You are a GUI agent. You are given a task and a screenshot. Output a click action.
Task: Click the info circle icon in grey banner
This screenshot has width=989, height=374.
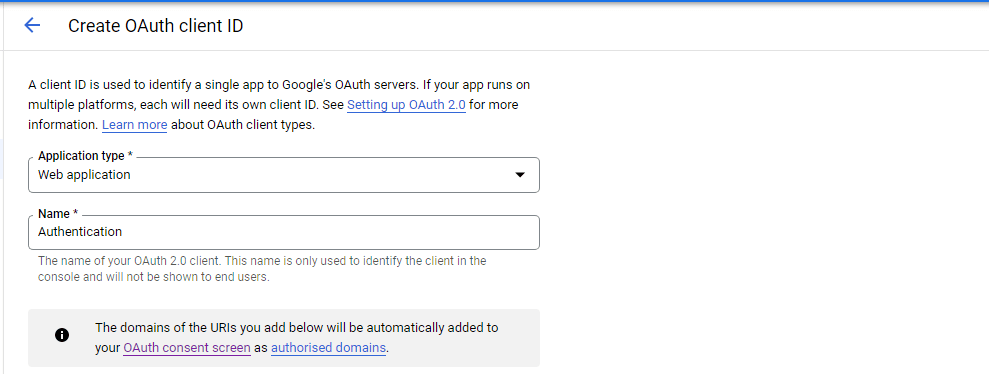click(62, 335)
